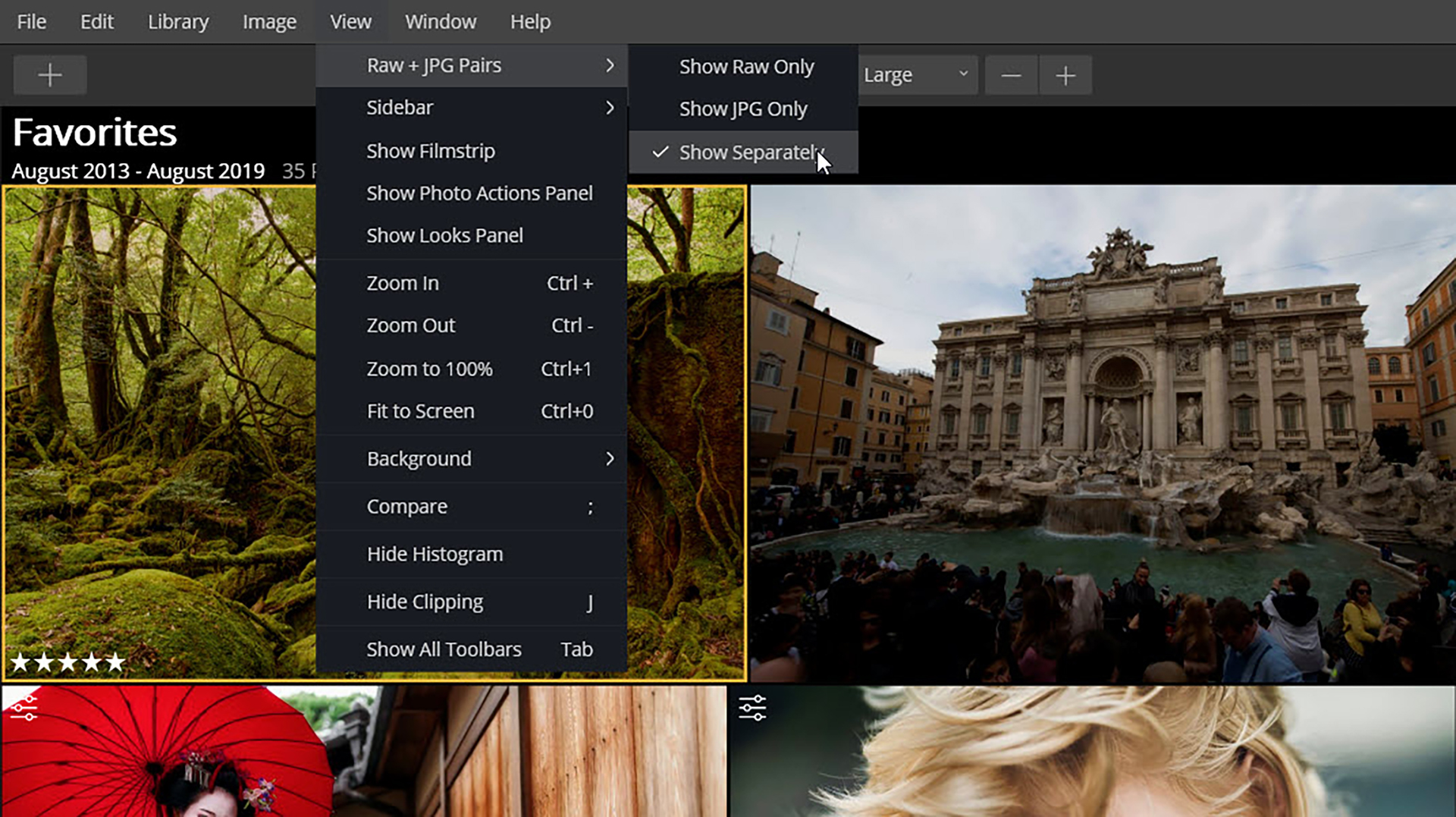The height and width of the screenshot is (817, 1456).
Task: Click the plus icon to enlarge thumbnails
Action: [1065, 74]
